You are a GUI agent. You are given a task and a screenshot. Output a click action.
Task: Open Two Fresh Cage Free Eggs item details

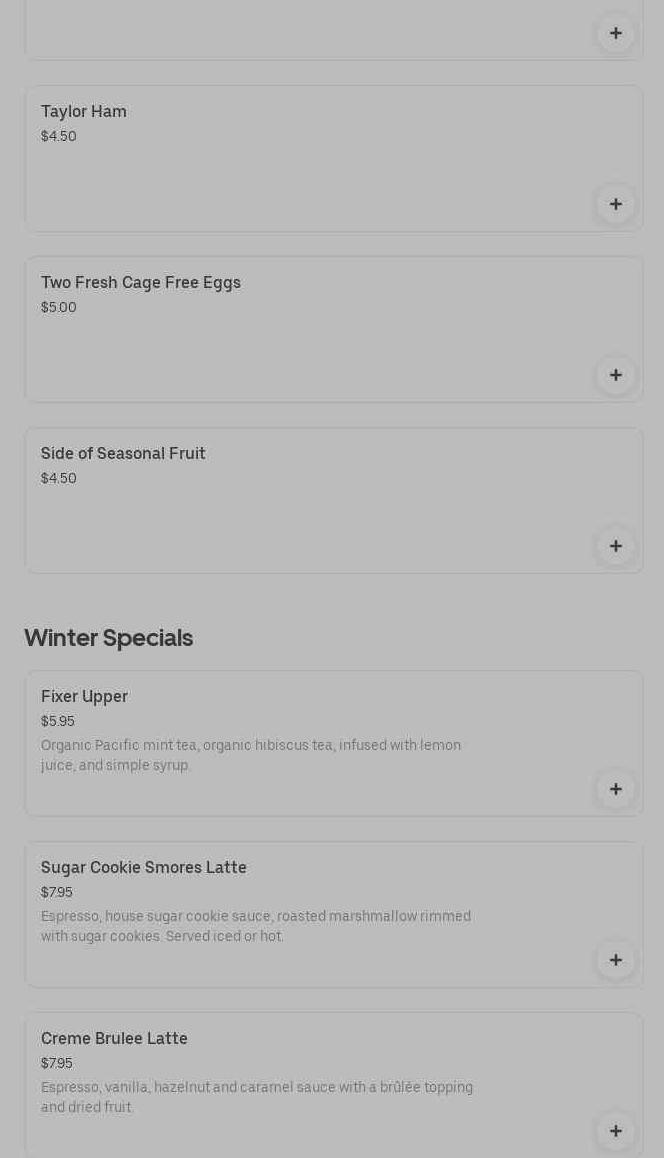(141, 282)
